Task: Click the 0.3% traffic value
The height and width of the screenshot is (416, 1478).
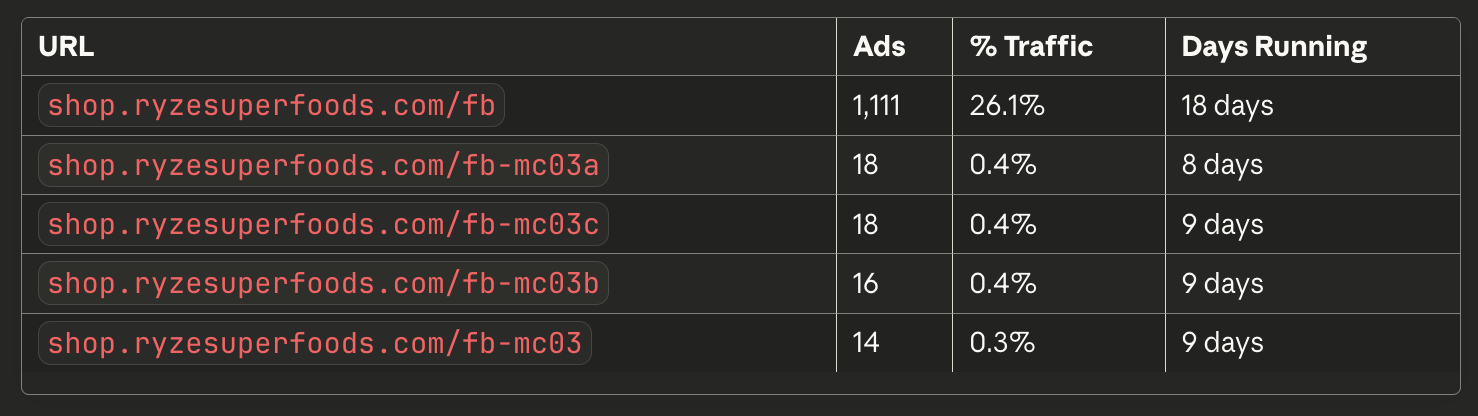Action: pos(1002,343)
